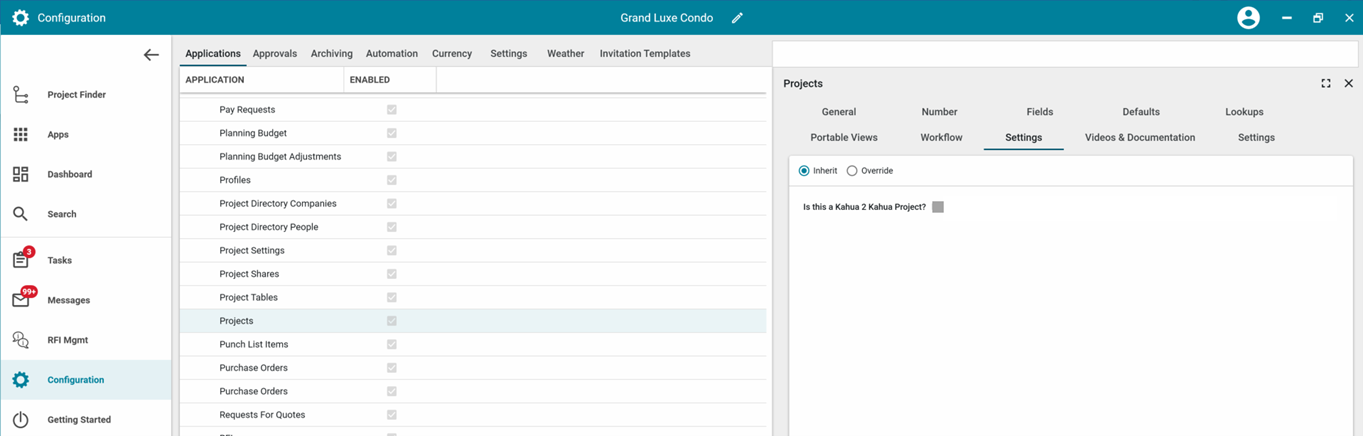Go to the Dashboard icon
Viewport: 1363px width, 436px height.
pyautogui.click(x=21, y=174)
